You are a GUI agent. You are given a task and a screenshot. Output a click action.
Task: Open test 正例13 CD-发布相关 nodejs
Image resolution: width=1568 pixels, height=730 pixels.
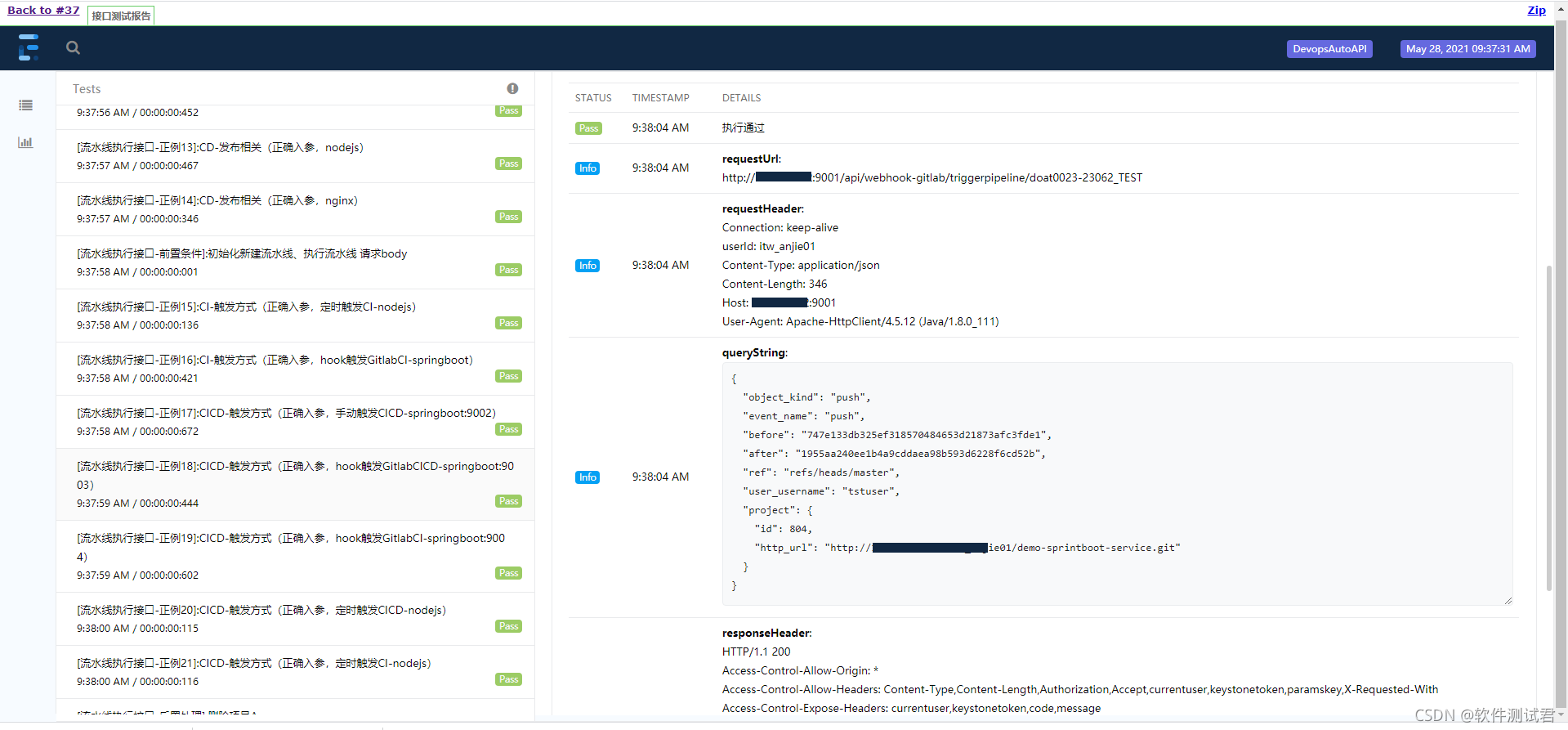[x=295, y=156]
